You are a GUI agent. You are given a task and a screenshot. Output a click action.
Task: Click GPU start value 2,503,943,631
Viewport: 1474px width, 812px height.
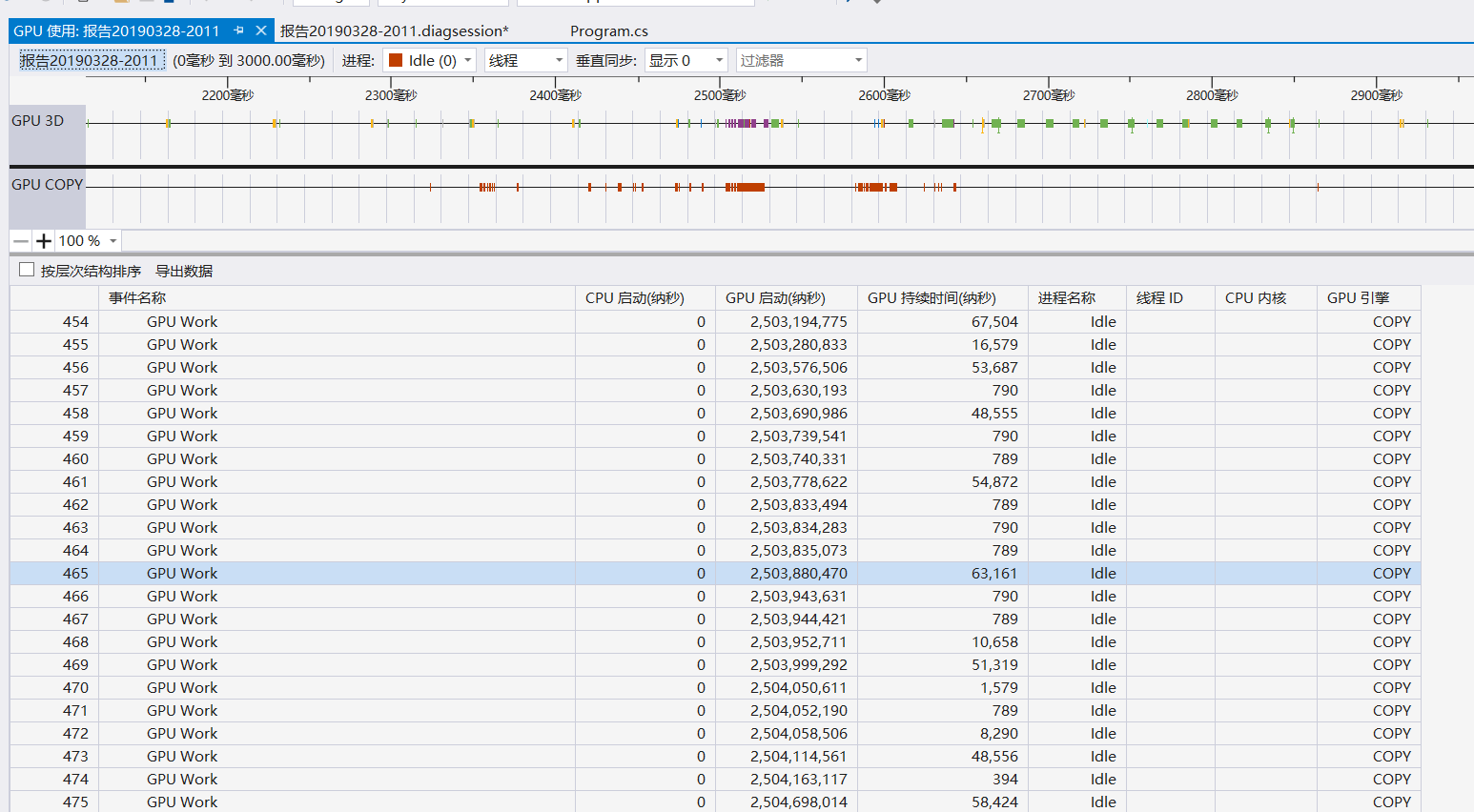click(x=799, y=597)
